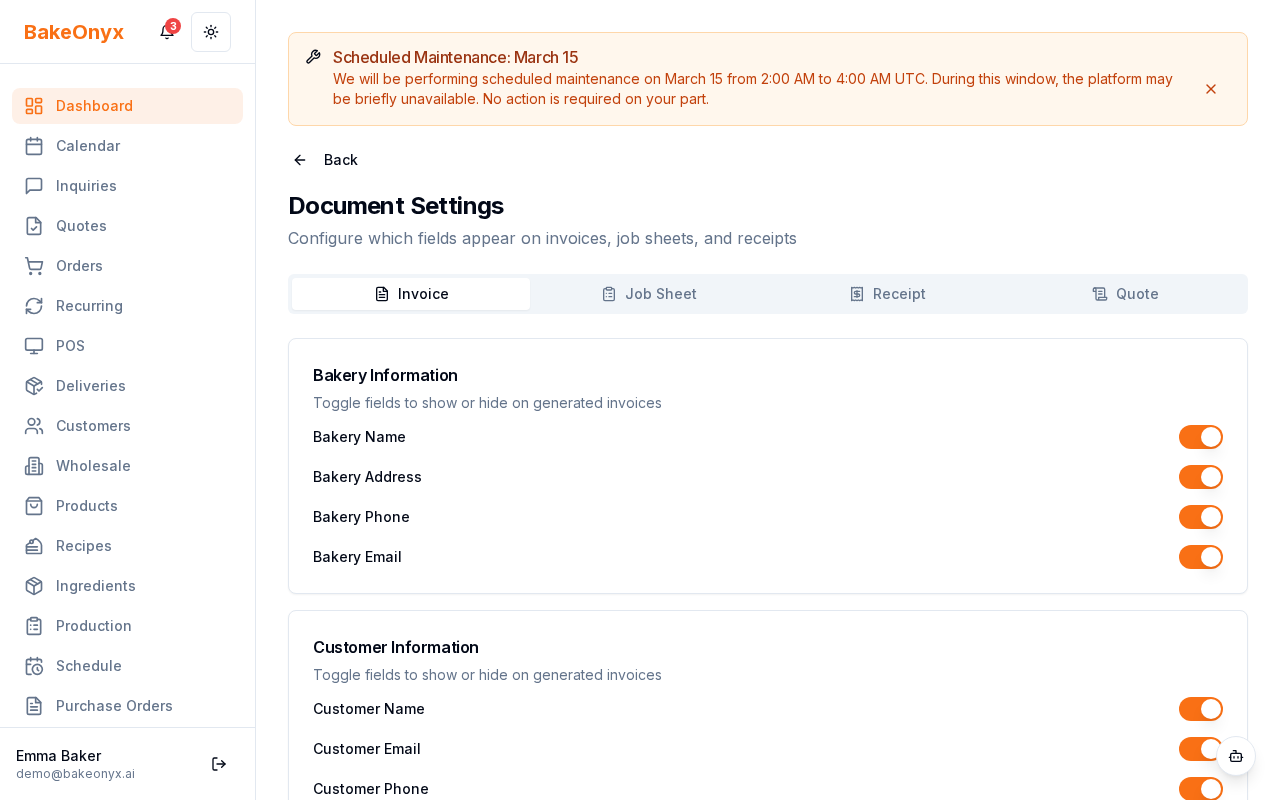
Task: Open the notifications bell icon
Action: [x=167, y=32]
